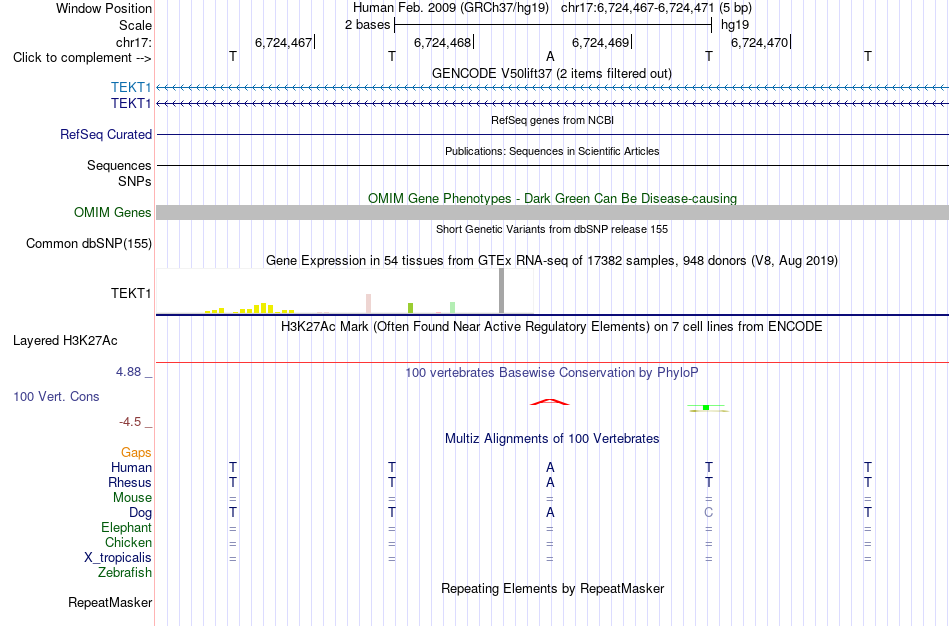Click the 6,724,467 coordinate marker

pos(284,42)
